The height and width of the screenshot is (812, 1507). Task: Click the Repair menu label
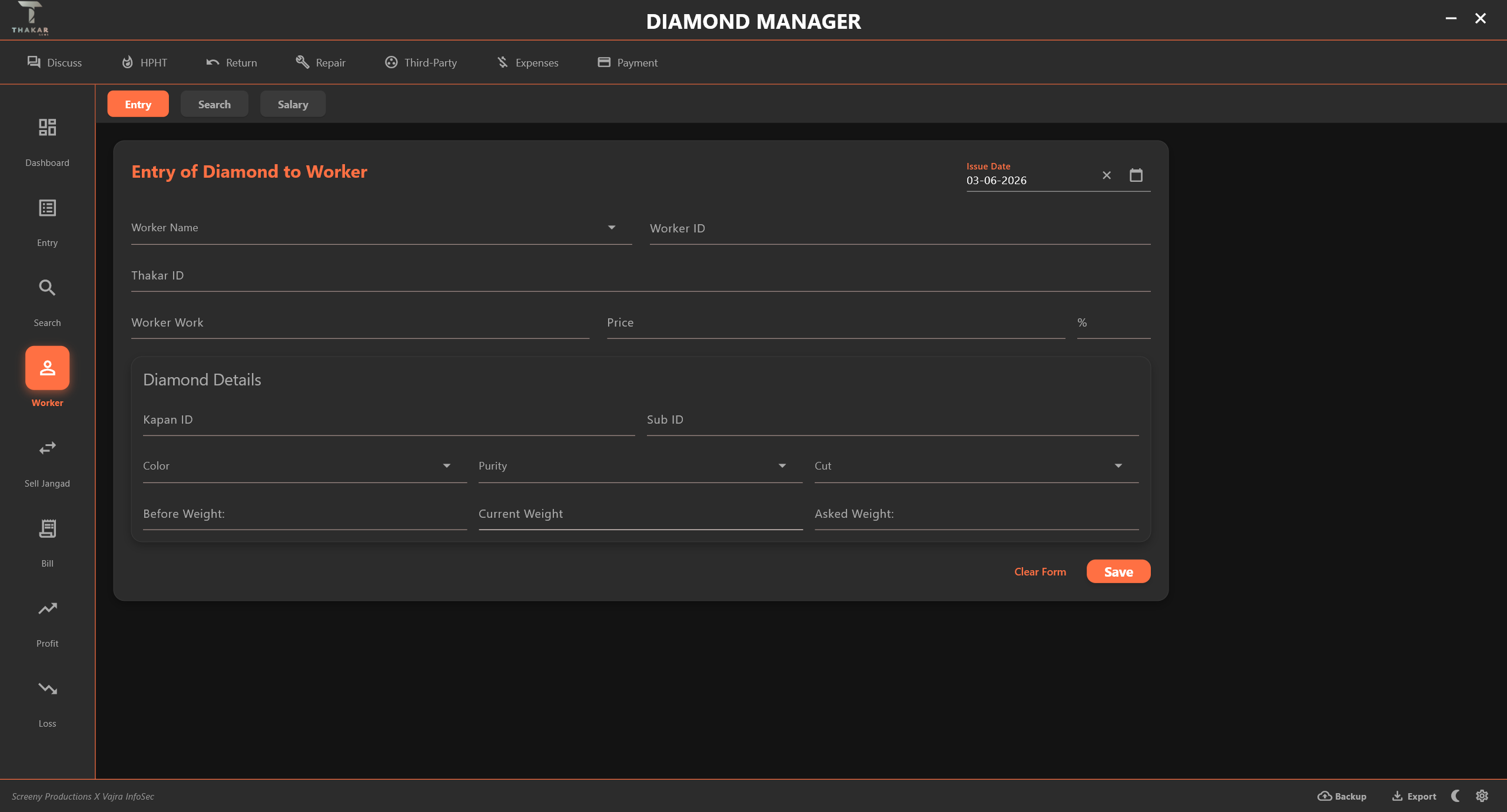pos(330,62)
